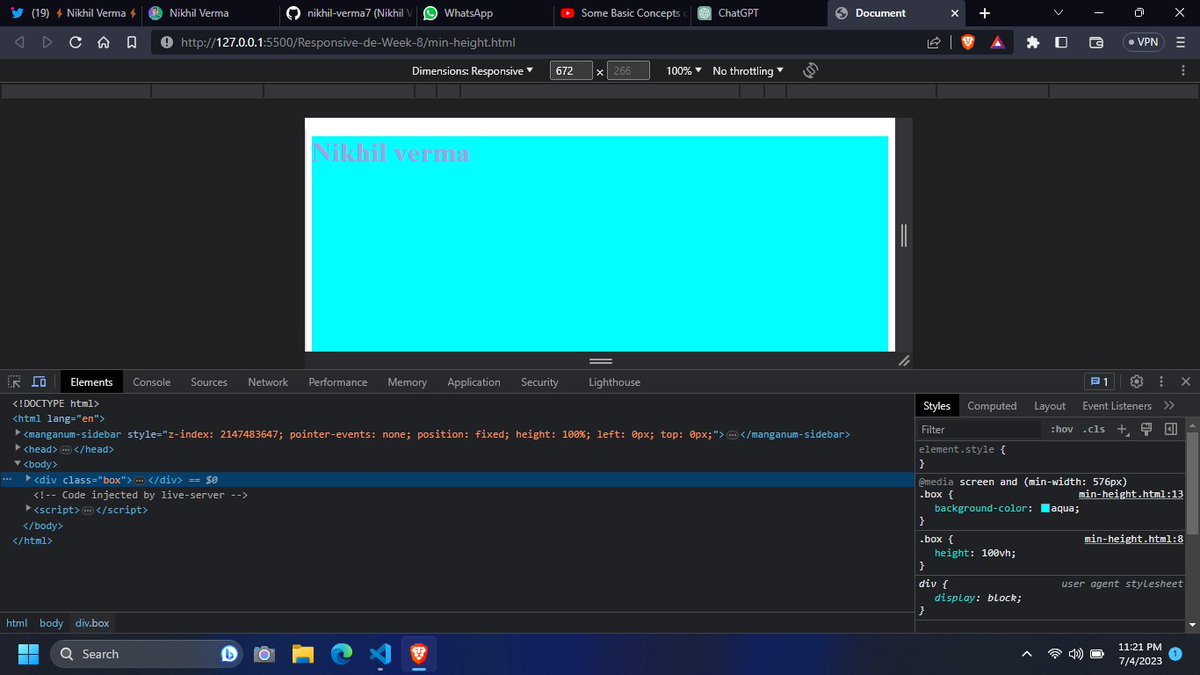Open the Event Listeners tab

[x=1116, y=406]
